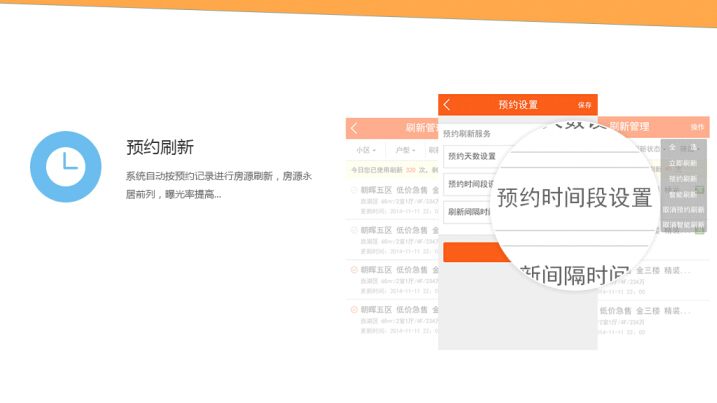Tick the topmost listing's unchecked circle
This screenshot has height=403, width=717.
click(x=353, y=190)
